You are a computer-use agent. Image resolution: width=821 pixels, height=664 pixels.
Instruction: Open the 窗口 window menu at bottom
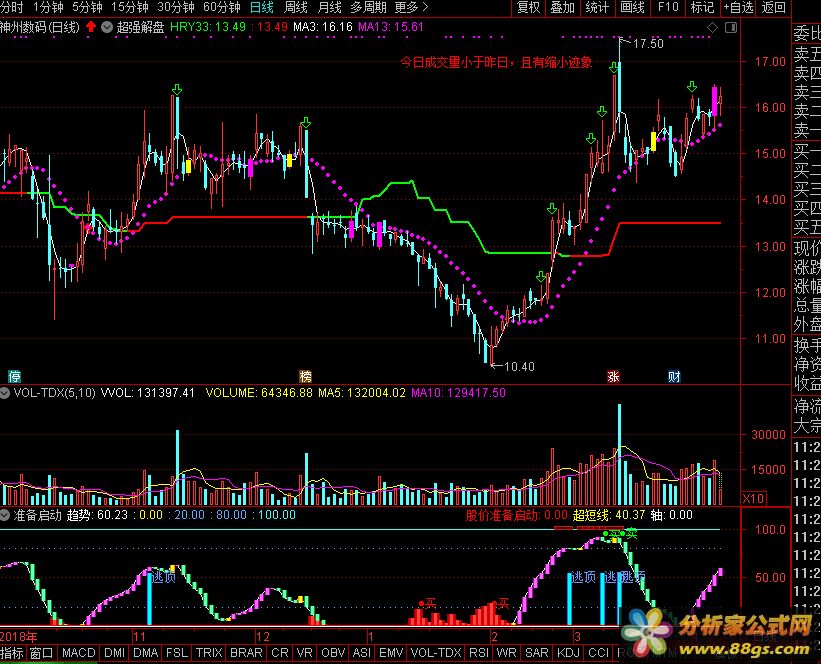click(x=41, y=653)
